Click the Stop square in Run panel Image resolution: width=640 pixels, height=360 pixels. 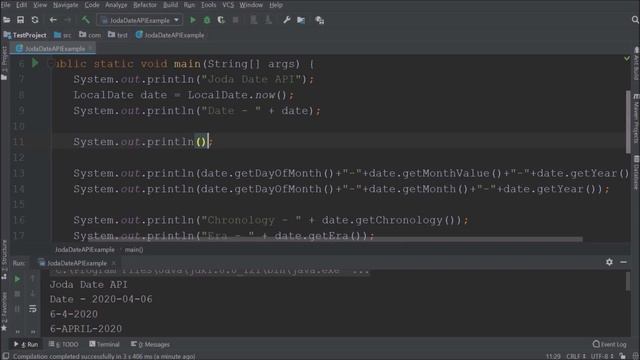17,293
